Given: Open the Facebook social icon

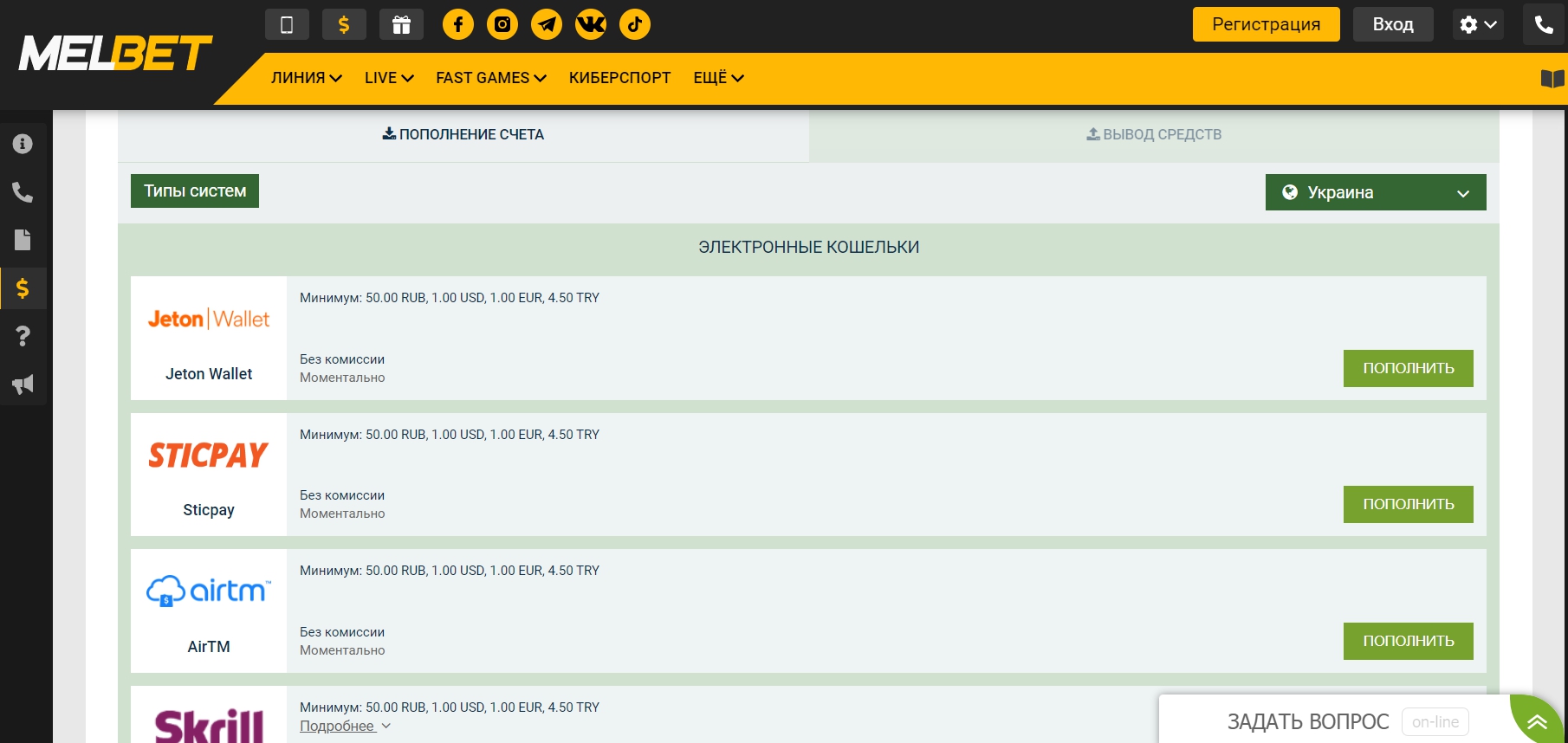Looking at the screenshot, I should pos(458,24).
